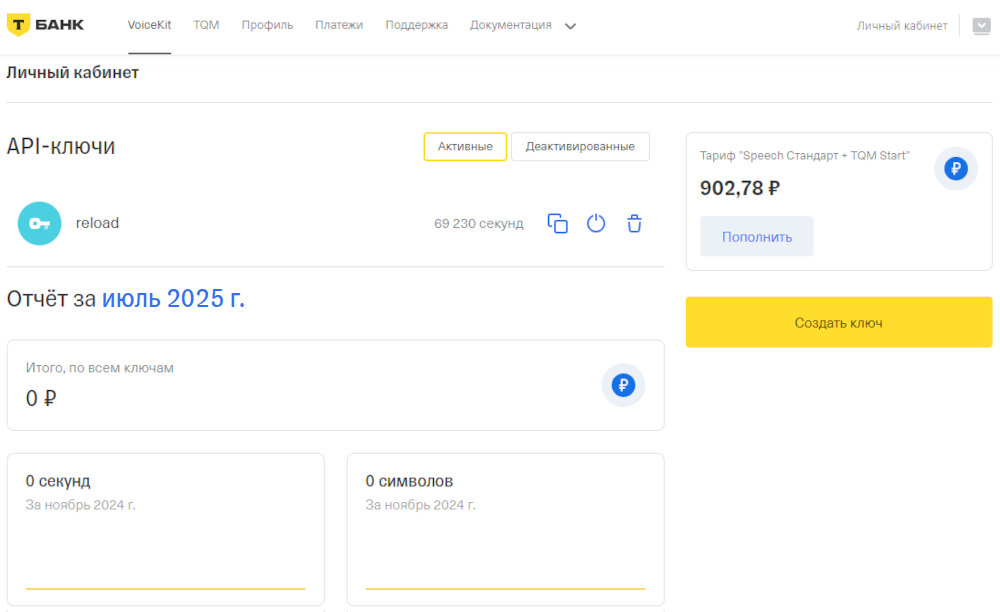Delete the reload key via trash icon

(x=634, y=224)
